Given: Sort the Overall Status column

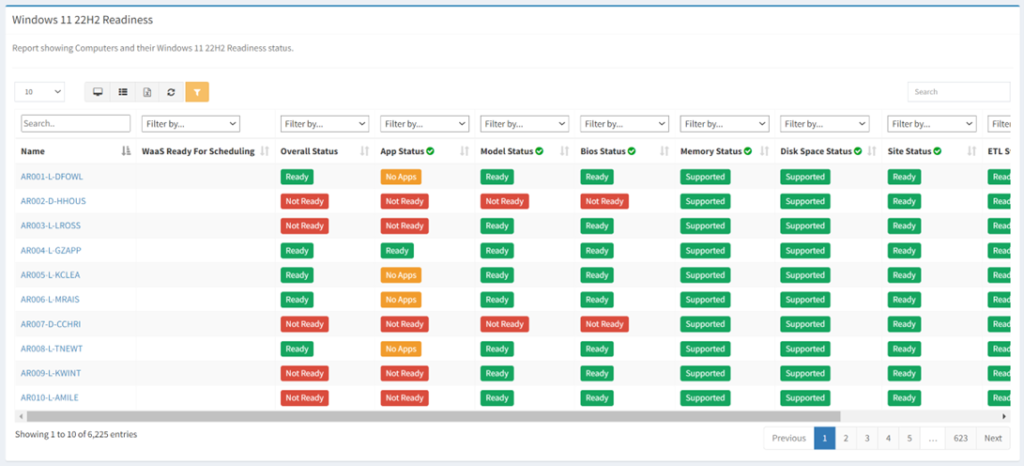Looking at the screenshot, I should point(365,151).
